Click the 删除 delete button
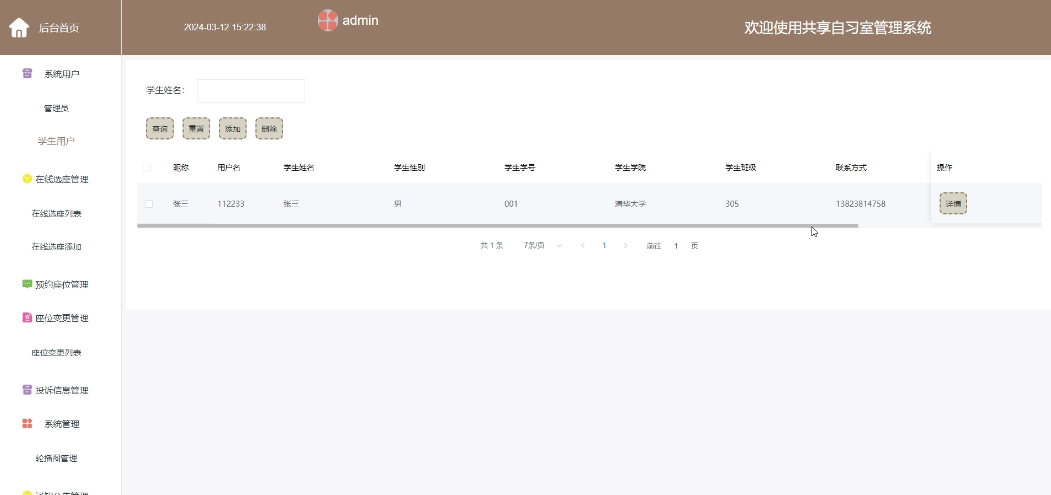Viewport: 1051px width, 495px height. pos(269,129)
